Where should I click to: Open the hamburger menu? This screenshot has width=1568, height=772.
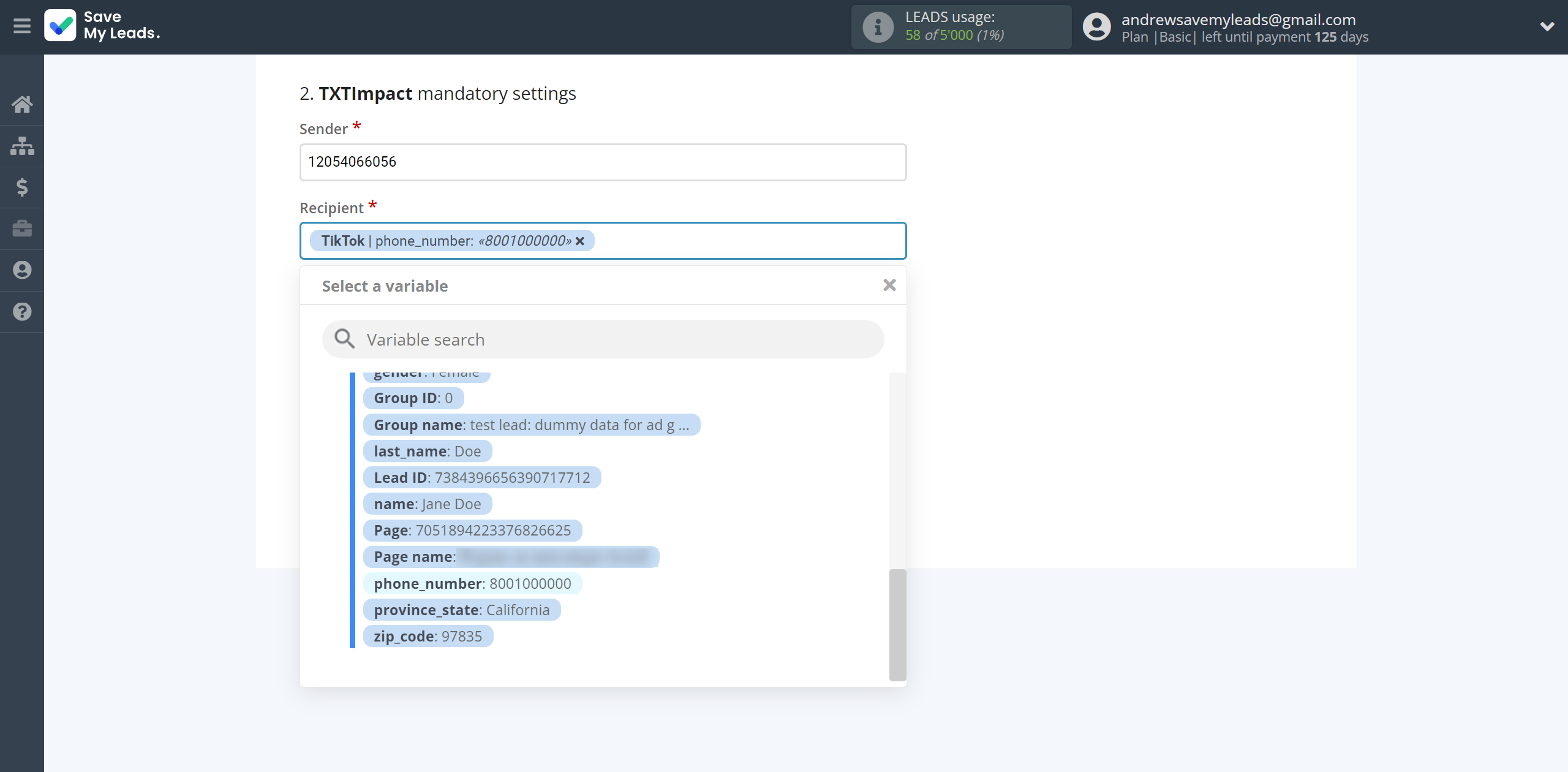22,26
